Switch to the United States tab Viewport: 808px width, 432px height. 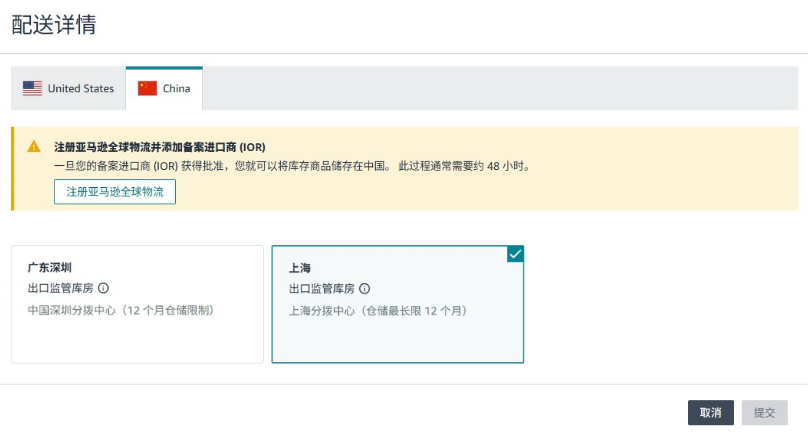(x=68, y=89)
